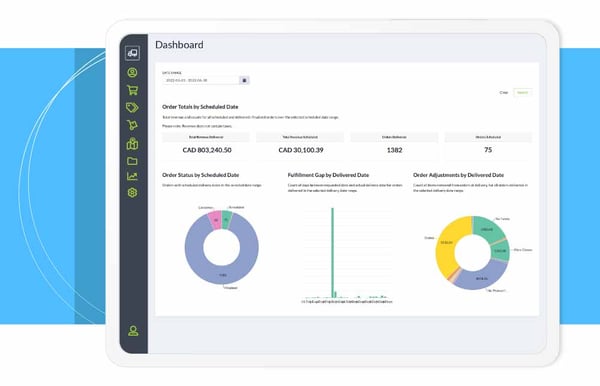Select the Order Adjustments by Delivered Date heading
The image size is (600, 386).
458,175
